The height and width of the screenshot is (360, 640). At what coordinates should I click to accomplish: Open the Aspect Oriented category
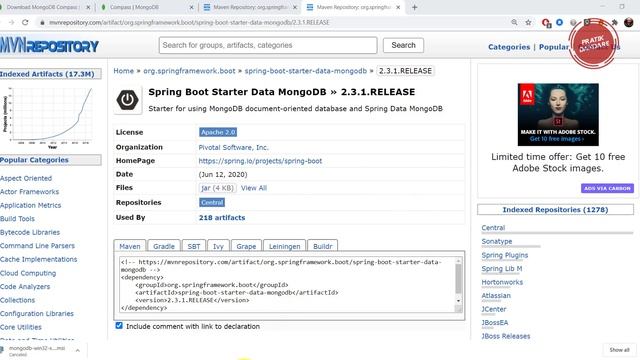[26, 178]
